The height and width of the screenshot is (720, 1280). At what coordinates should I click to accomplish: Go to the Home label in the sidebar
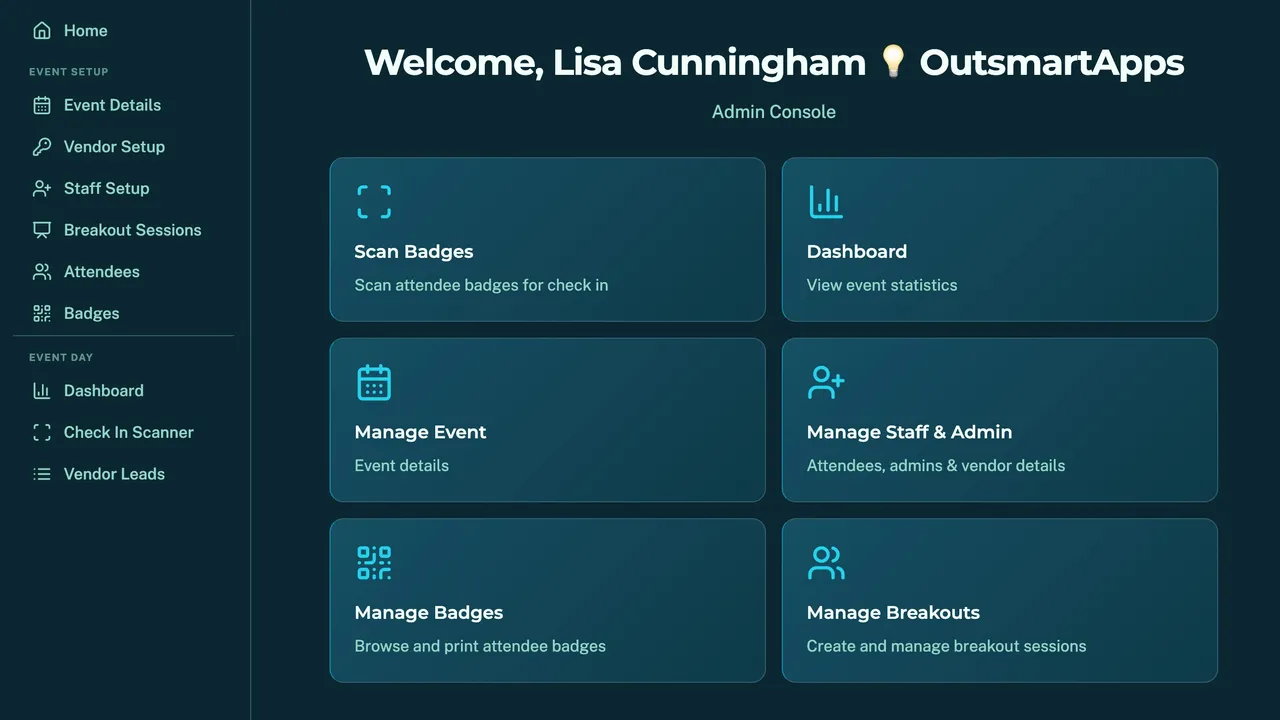coord(86,31)
